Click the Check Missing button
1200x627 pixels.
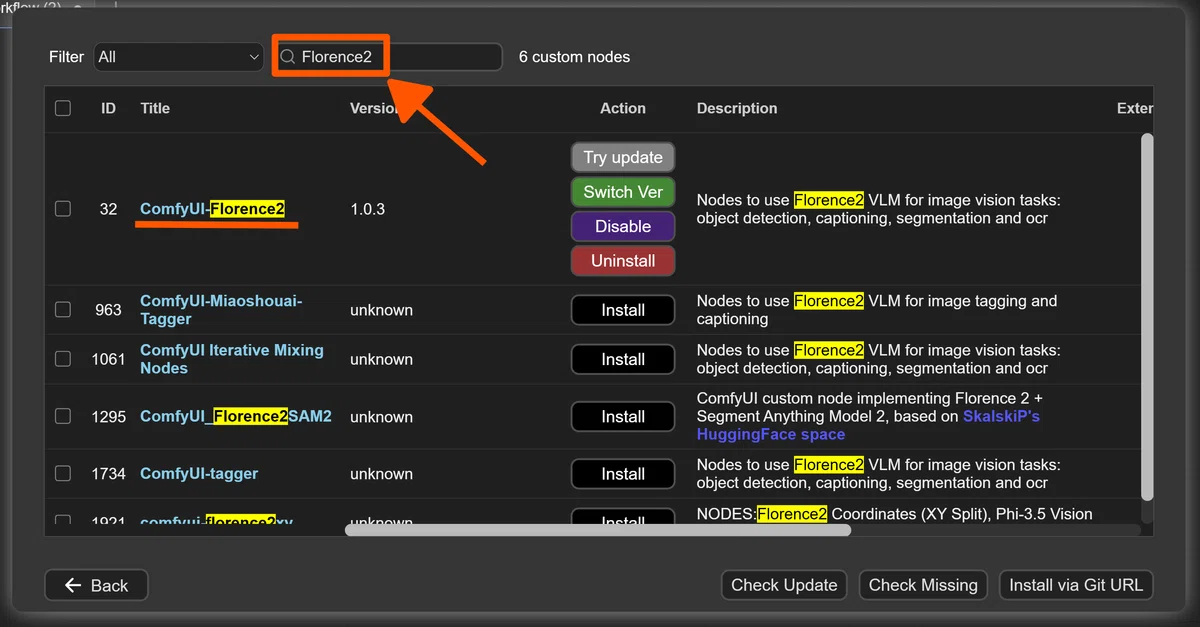pos(923,585)
